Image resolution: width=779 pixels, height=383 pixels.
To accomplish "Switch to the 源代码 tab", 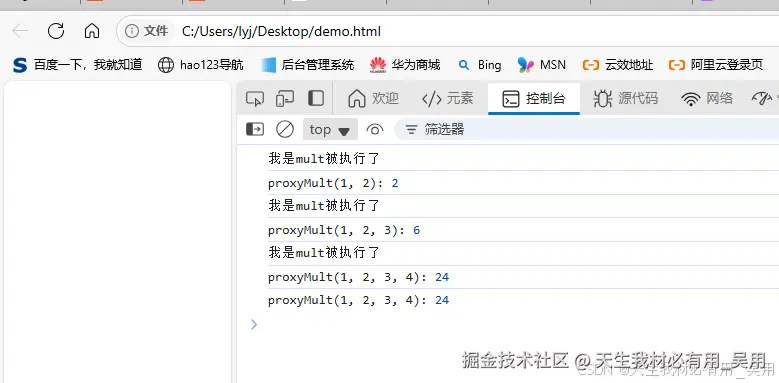I will [625, 98].
